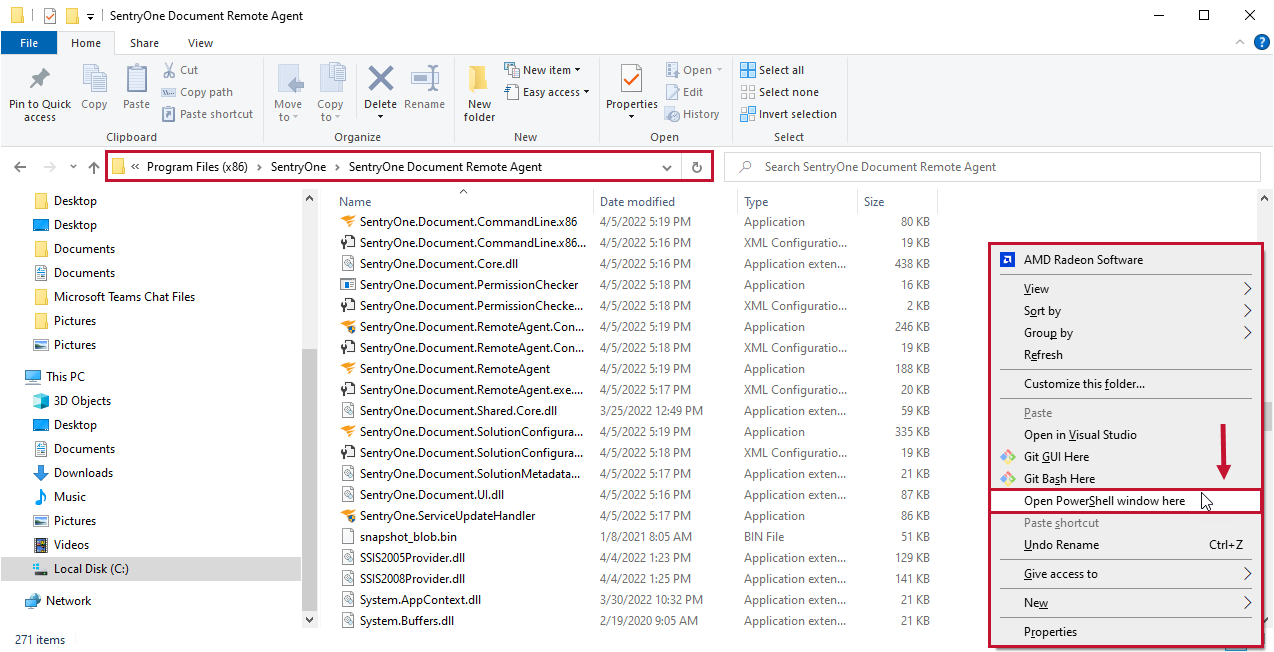
Task: Click the Rename ribbon icon
Action: click(x=424, y=79)
